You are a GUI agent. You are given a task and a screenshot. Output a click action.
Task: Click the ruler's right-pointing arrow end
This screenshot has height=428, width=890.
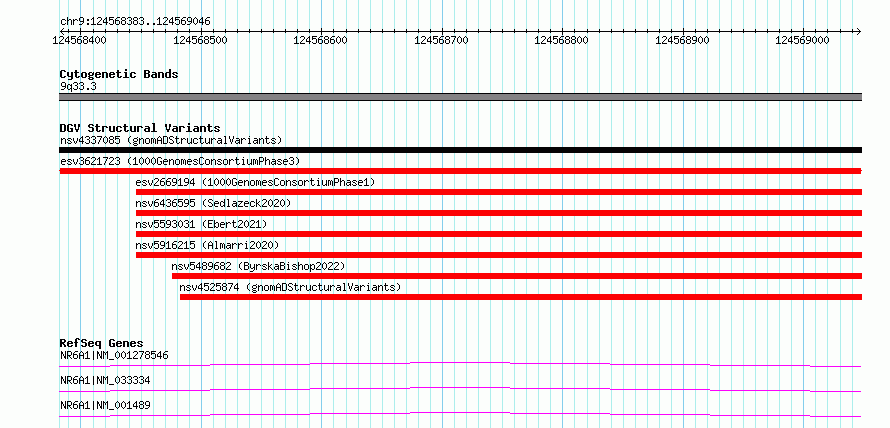(858, 31)
